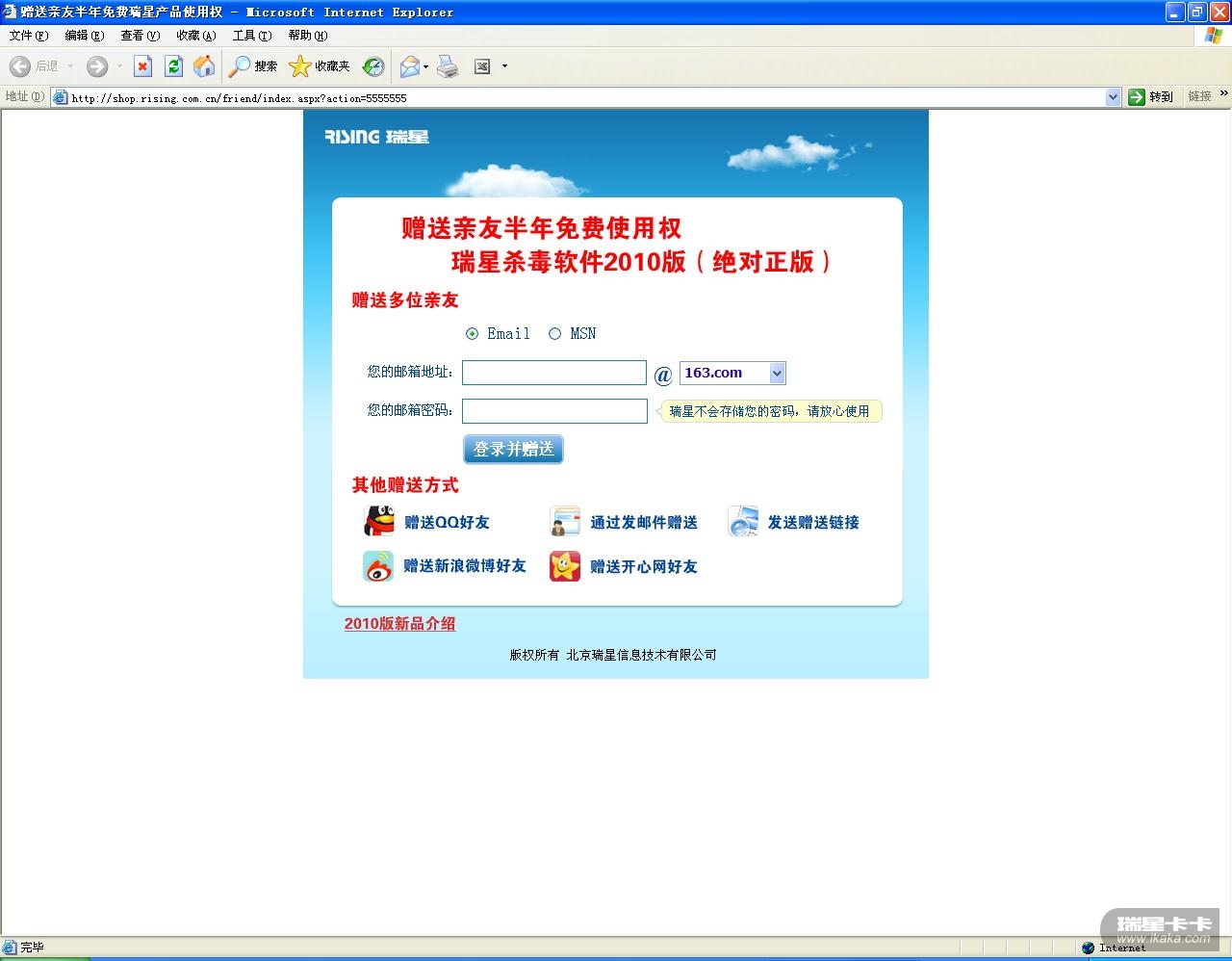1232x961 pixels.
Task: Click the Forward arrow toolbar button
Action: pyautogui.click(x=97, y=66)
